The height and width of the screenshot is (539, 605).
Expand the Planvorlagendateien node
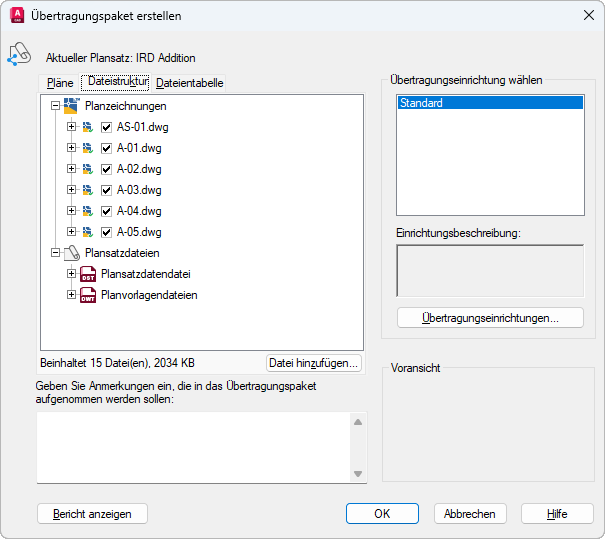tap(71, 294)
